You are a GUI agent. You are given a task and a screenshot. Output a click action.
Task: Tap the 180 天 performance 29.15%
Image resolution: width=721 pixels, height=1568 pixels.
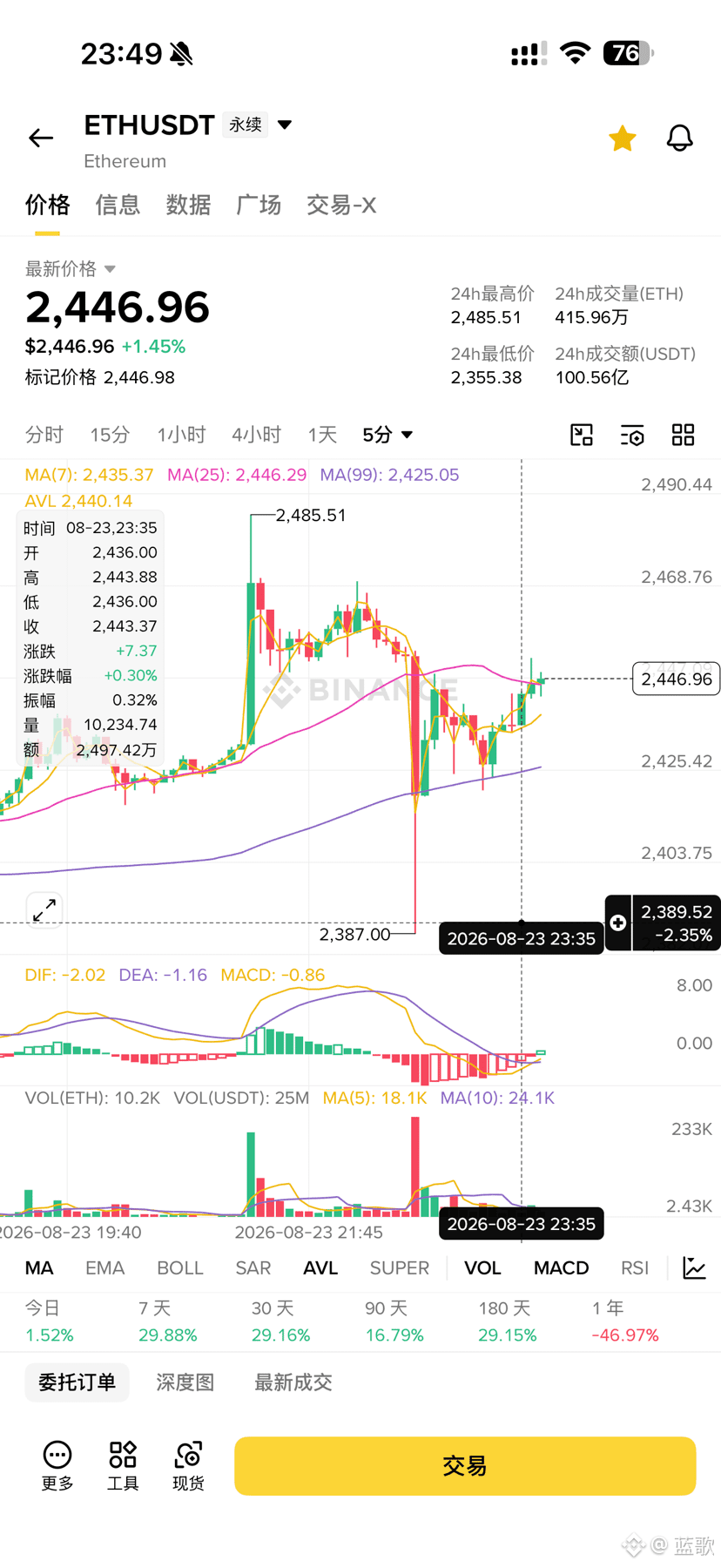pyautogui.click(x=508, y=1335)
